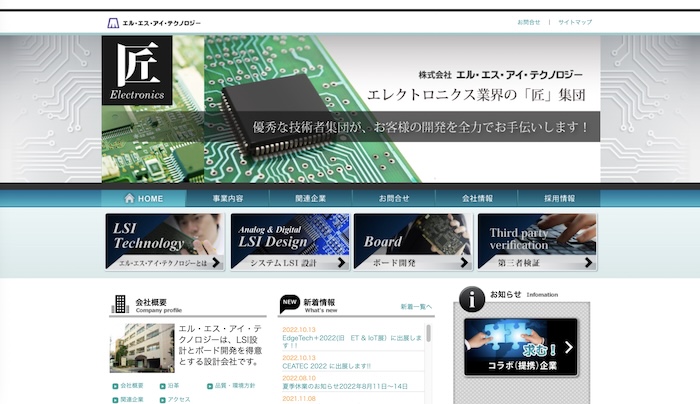Open the 関連企業 link under company profile

pos(132,399)
